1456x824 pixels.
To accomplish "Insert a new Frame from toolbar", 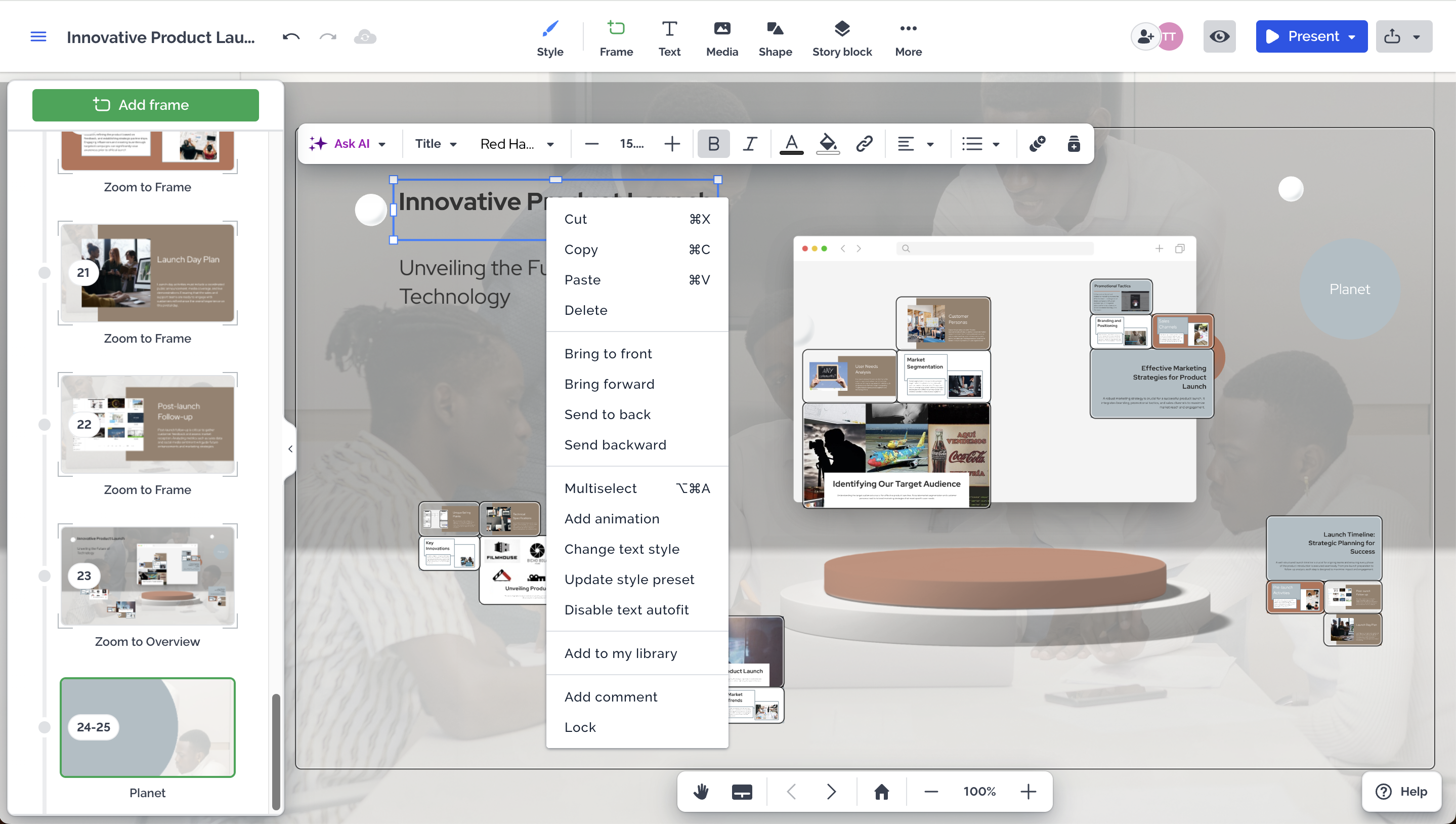I will [x=616, y=38].
